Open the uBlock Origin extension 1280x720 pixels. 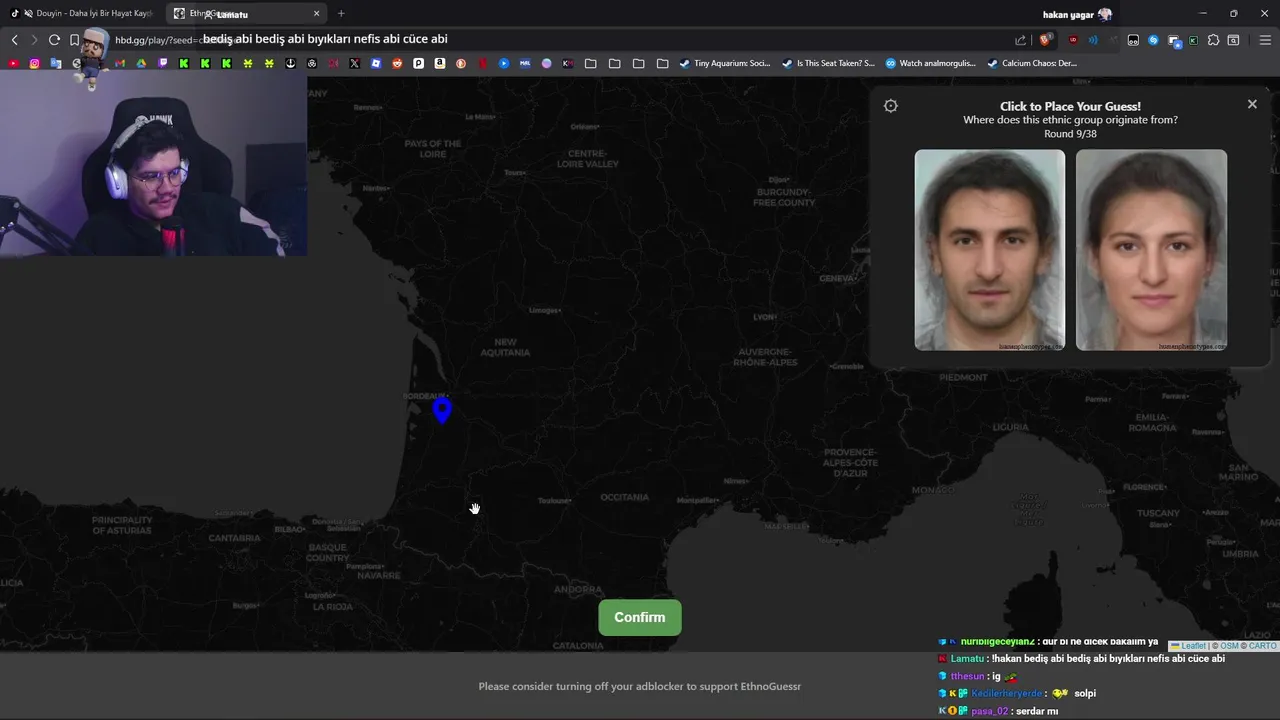point(1073,40)
